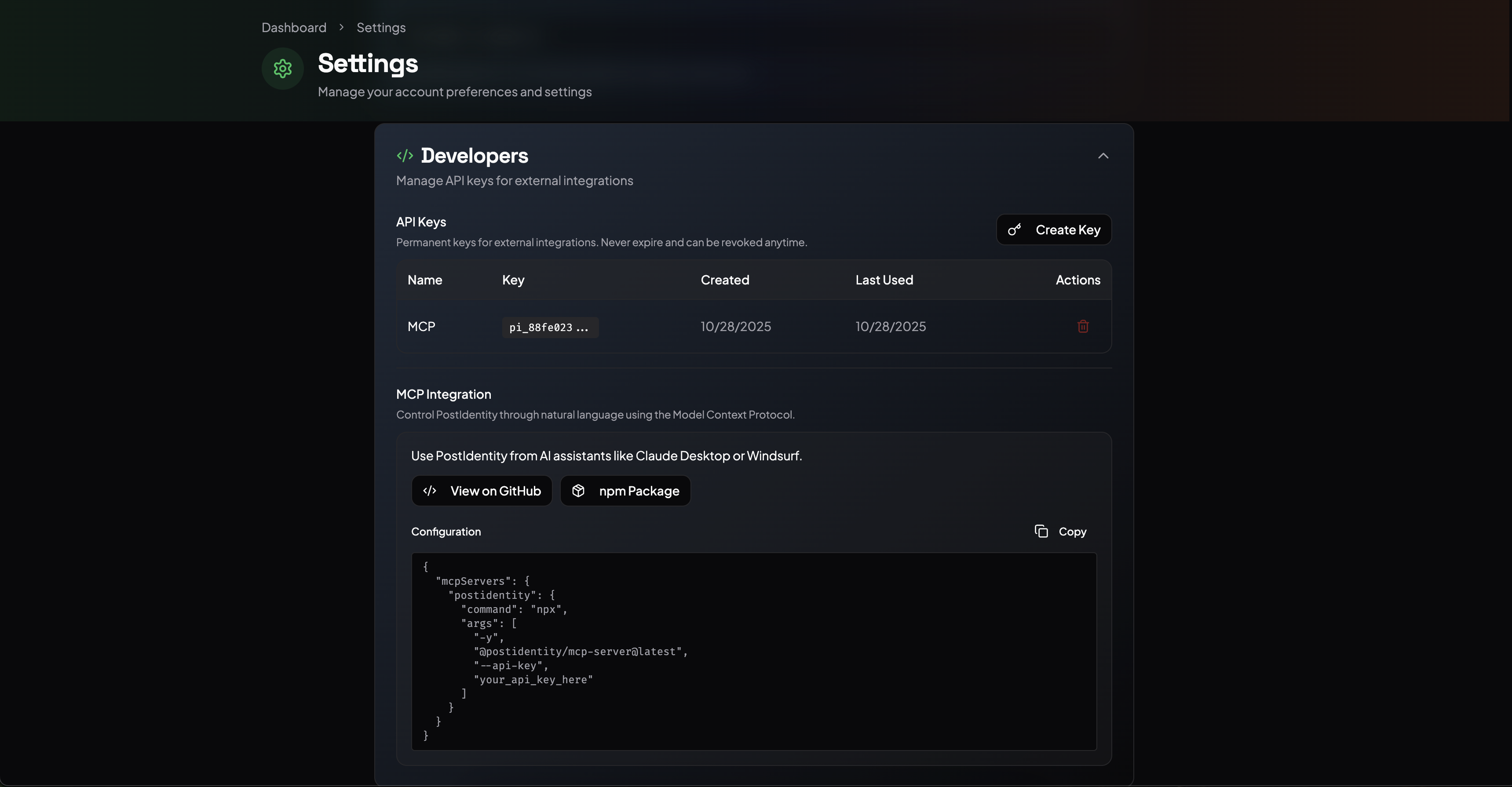Click the breadcrumb chevron separator

click(341, 28)
